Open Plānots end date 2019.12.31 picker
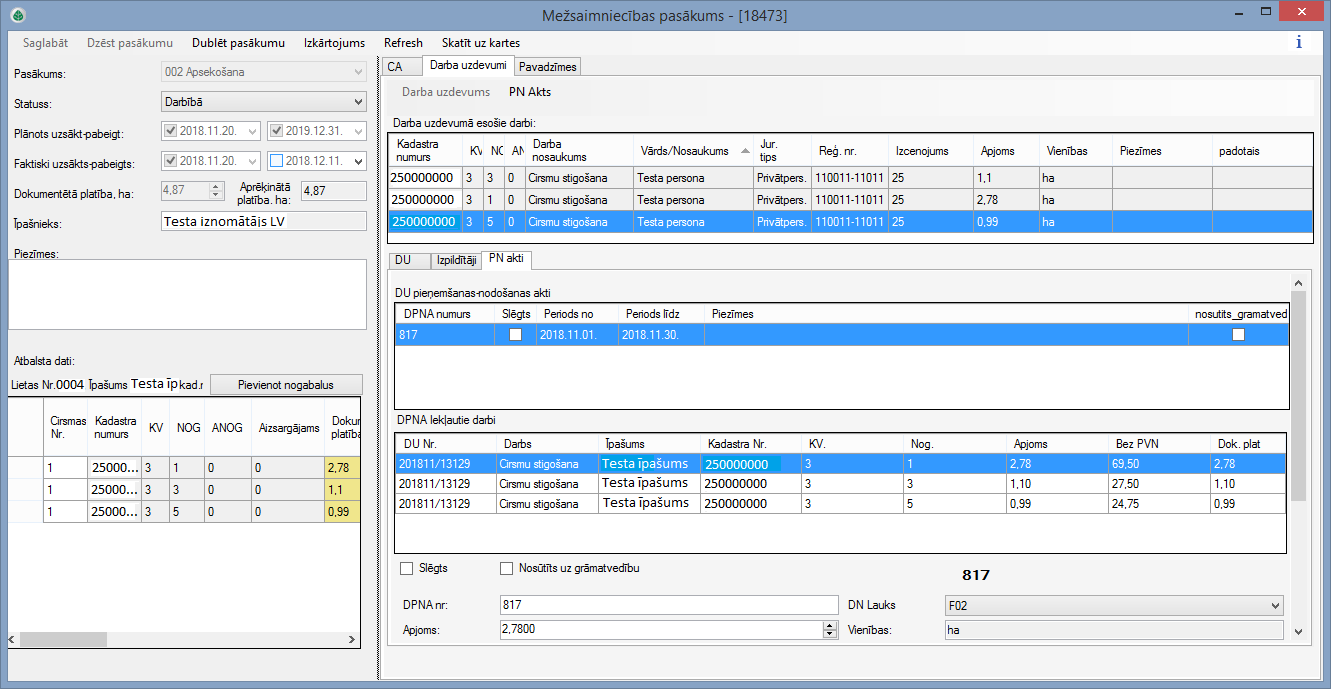 358,131
